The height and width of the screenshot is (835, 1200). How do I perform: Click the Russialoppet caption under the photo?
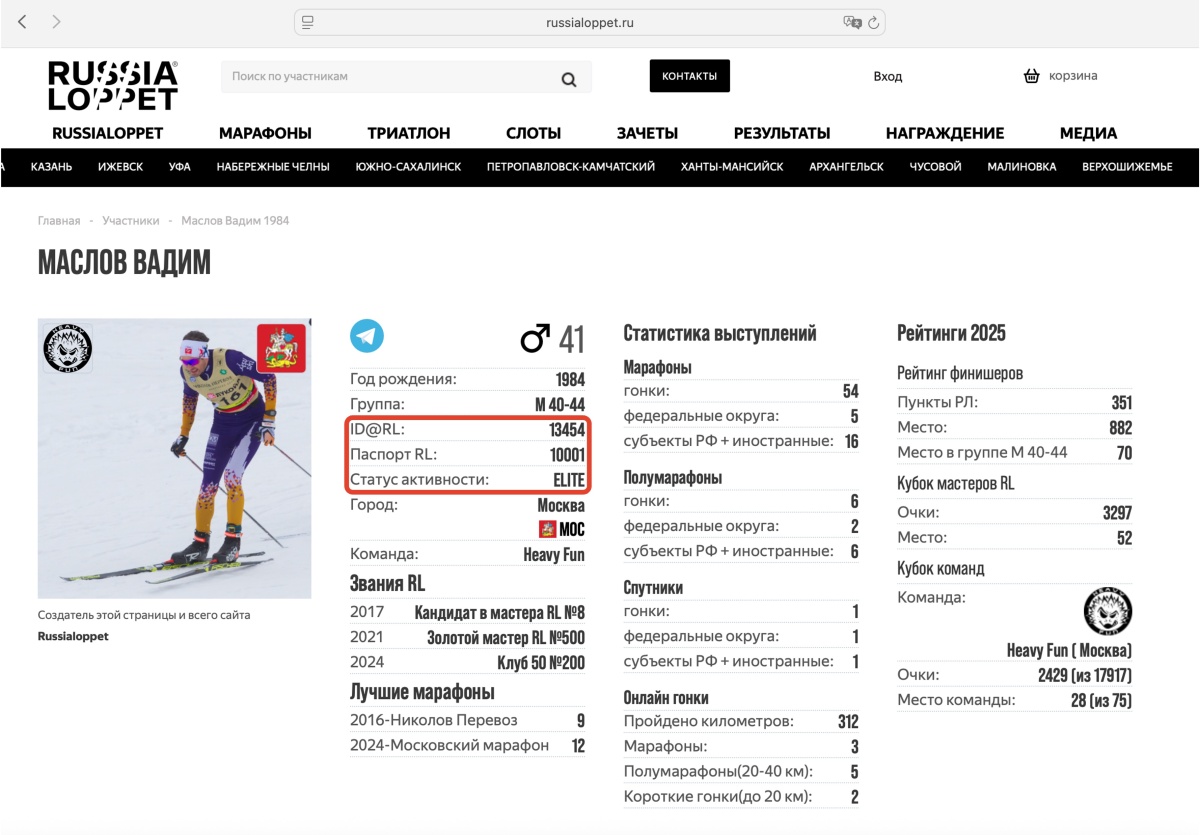click(73, 636)
